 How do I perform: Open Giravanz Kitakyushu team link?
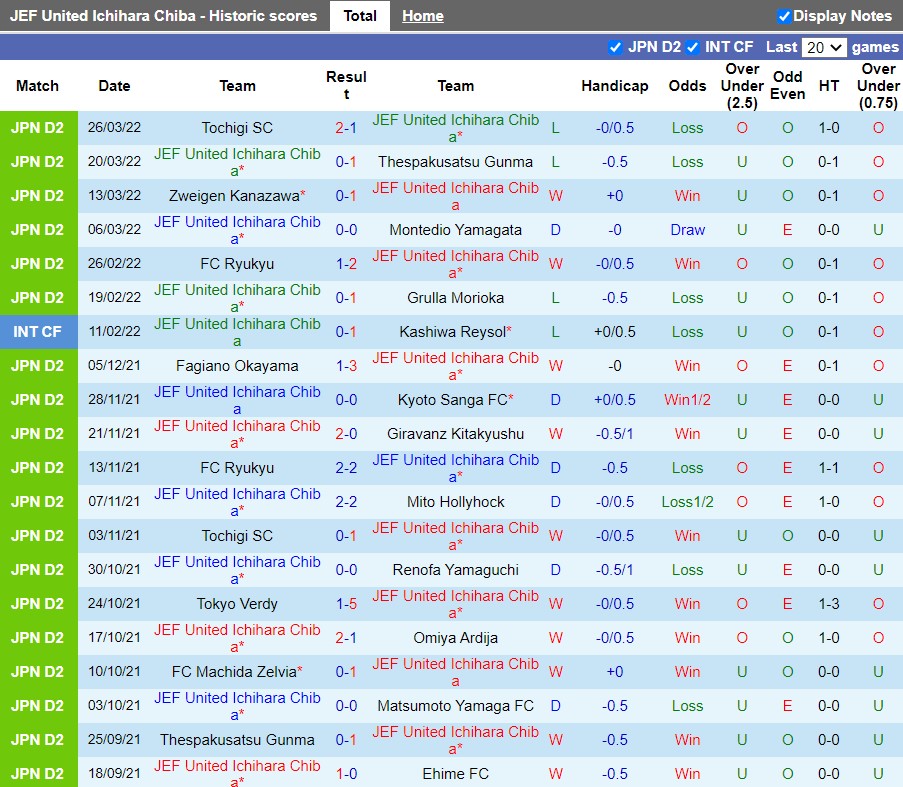(x=455, y=434)
